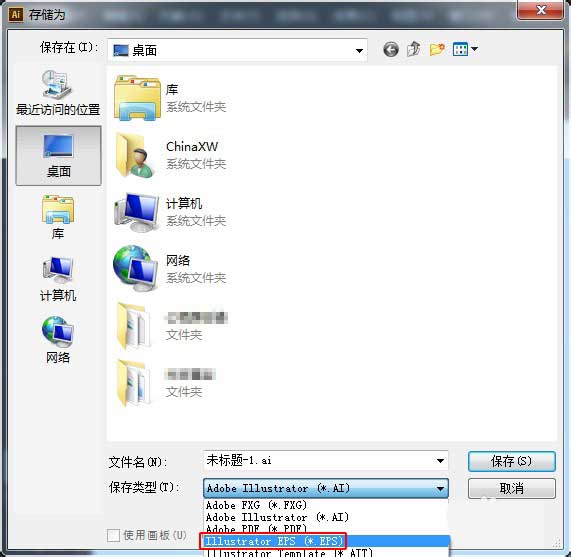Image resolution: width=571 pixels, height=557 pixels.
Task: Select 桌面 in the places sidebar
Action: [58, 156]
